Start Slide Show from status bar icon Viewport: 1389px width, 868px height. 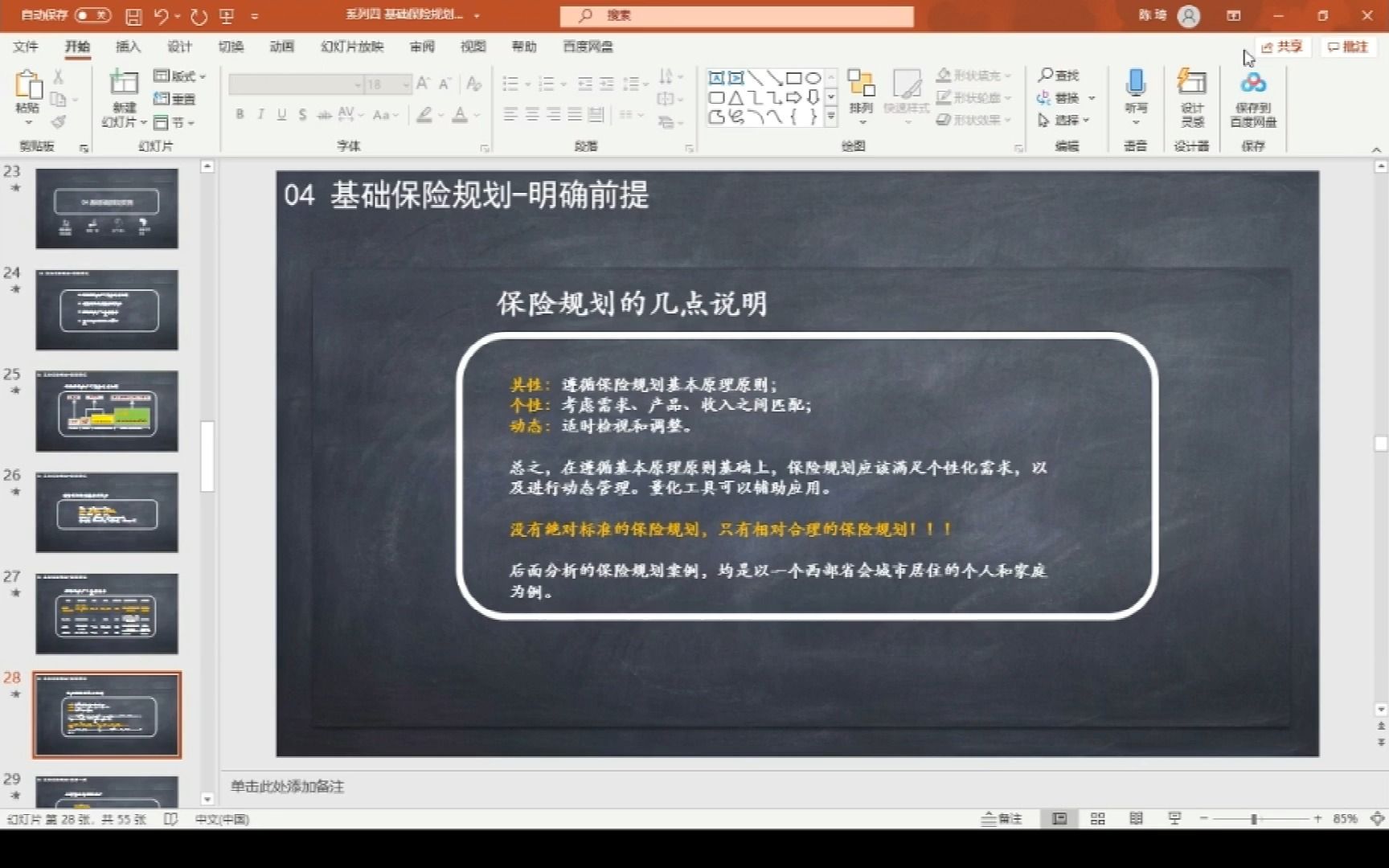point(1174,818)
